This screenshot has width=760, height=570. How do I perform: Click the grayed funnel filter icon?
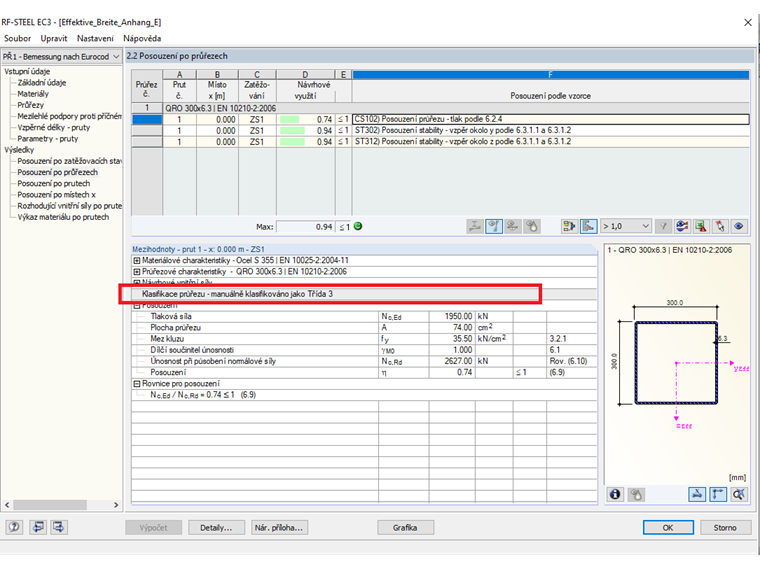[x=663, y=226]
